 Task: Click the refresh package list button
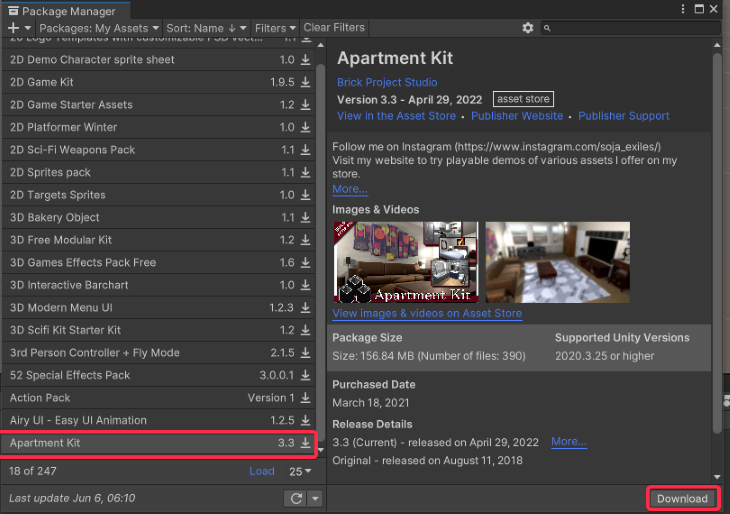pyautogui.click(x=296, y=499)
